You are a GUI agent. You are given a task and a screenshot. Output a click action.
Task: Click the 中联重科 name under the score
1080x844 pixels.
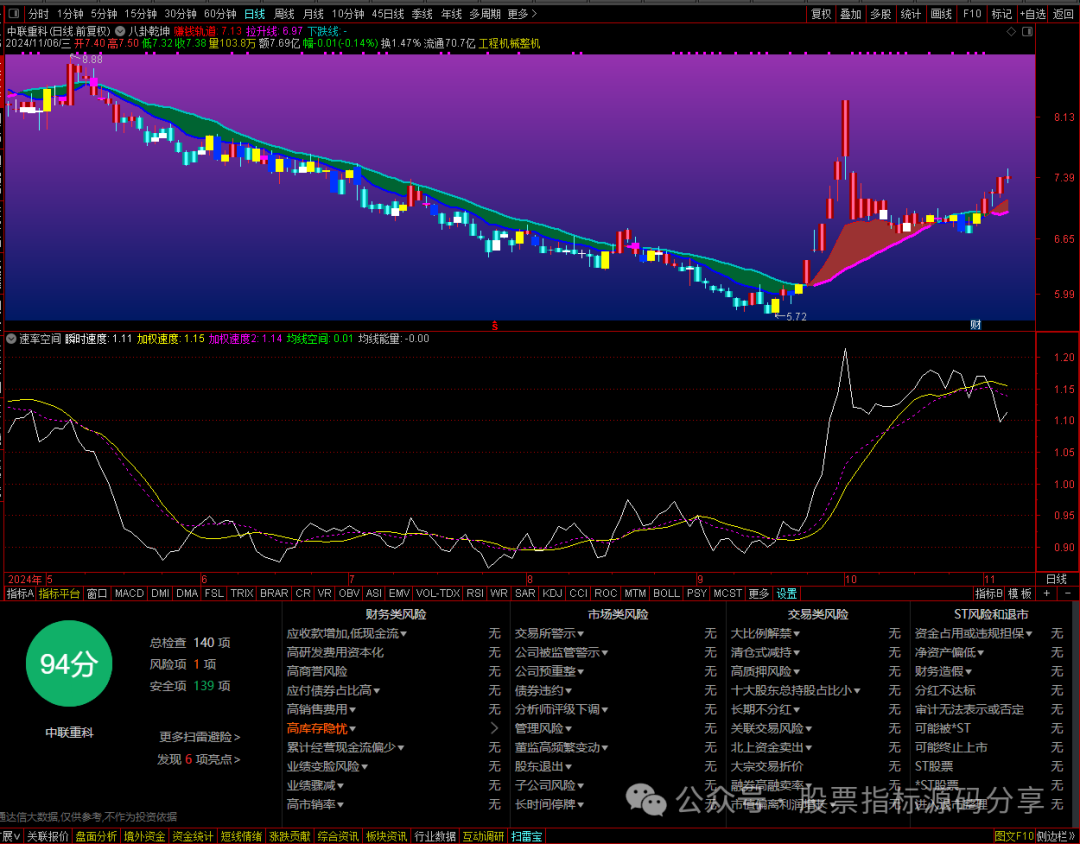[70, 733]
